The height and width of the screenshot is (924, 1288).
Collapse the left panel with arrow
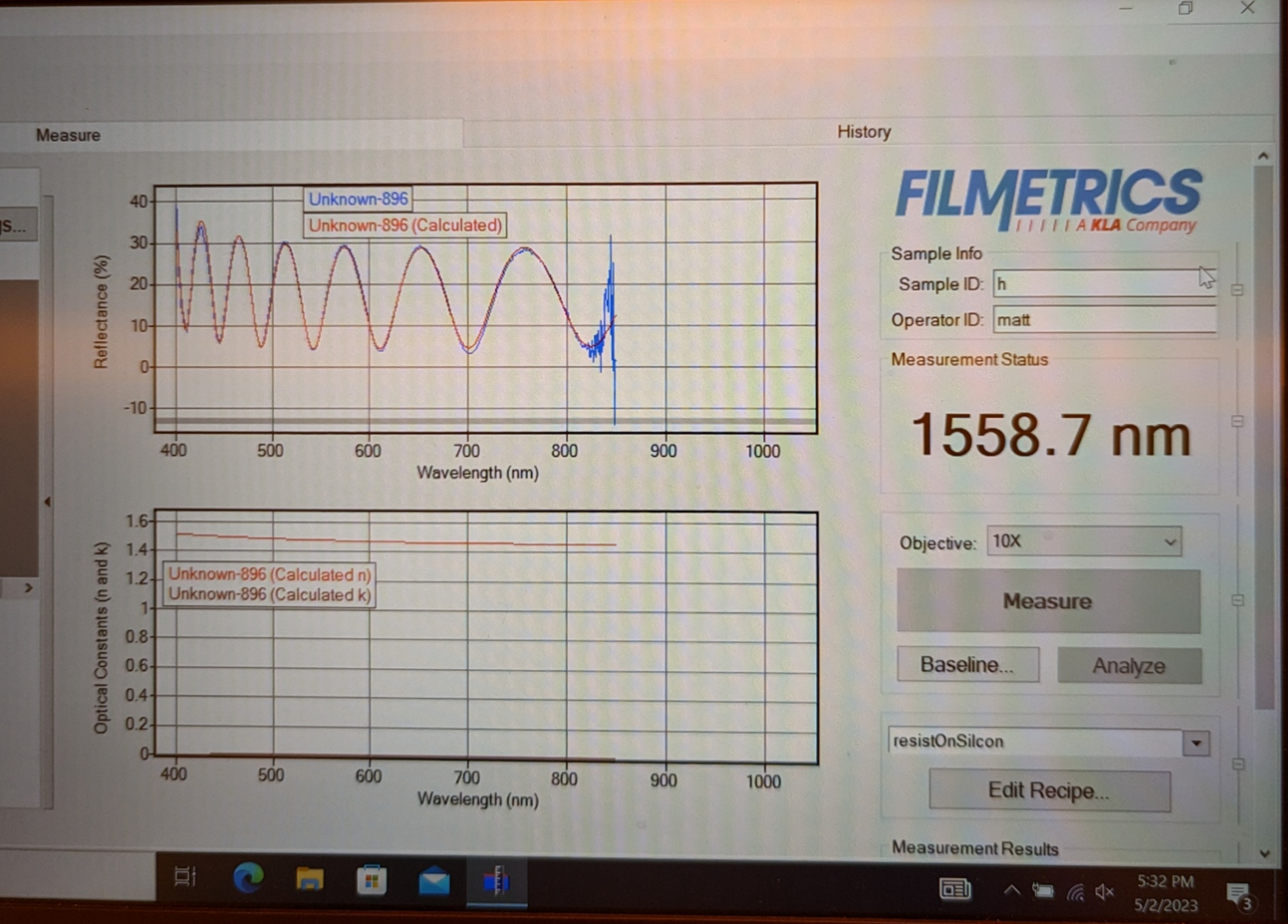coord(48,501)
